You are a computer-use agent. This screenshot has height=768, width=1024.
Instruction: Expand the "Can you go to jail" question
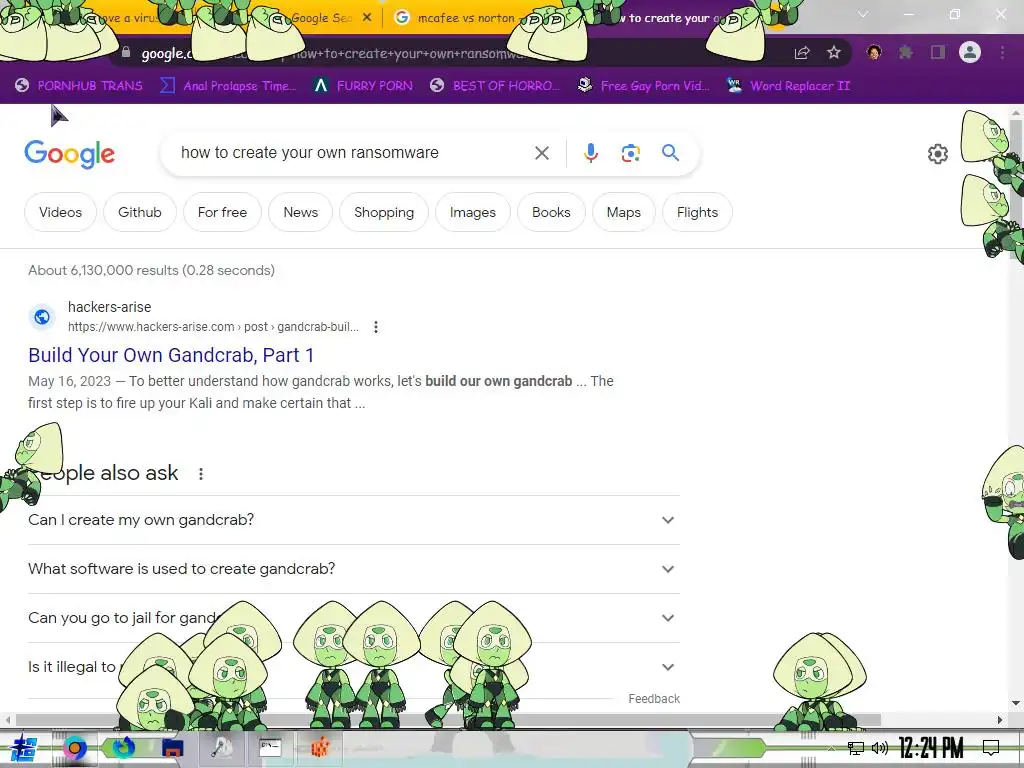354,618
